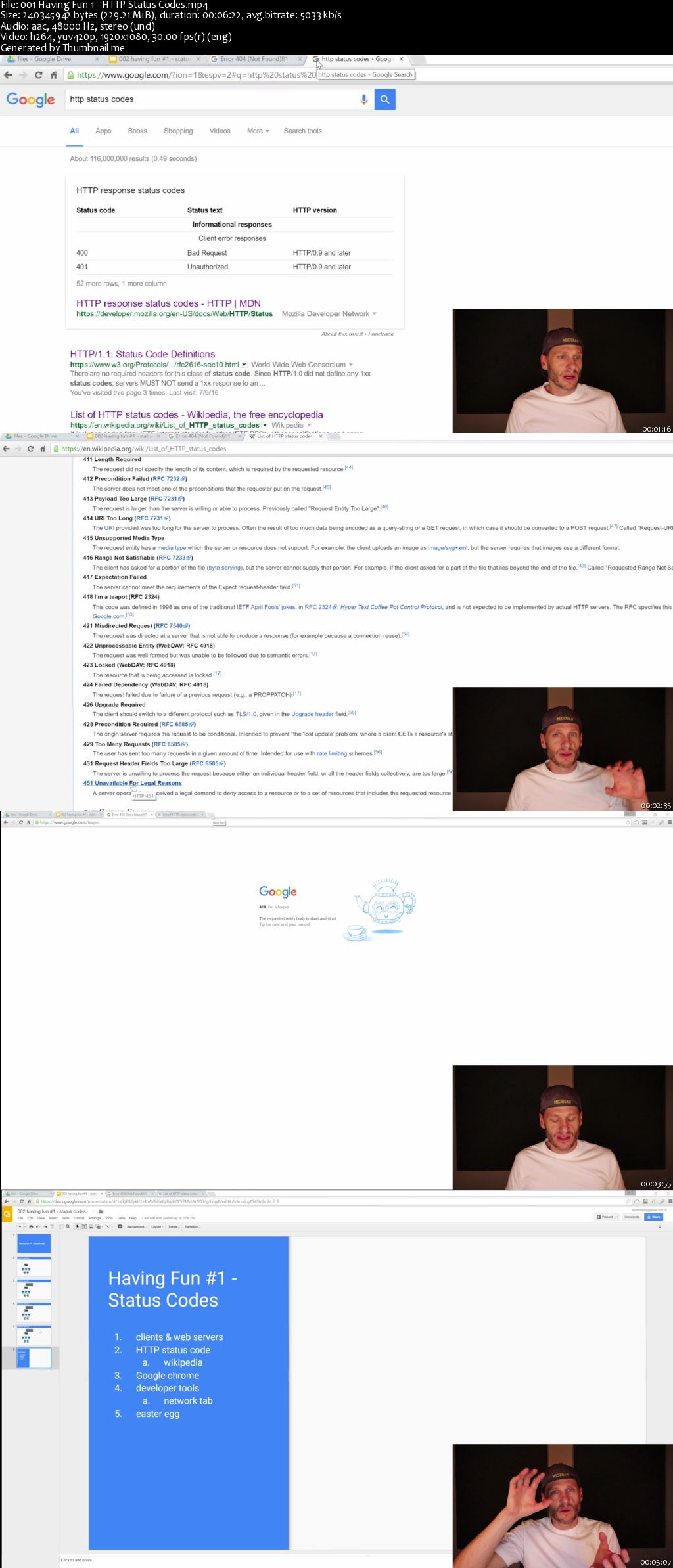Click '451 Unavailable For Legal Reasons' link
This screenshot has width=673, height=1568.
click(x=132, y=783)
